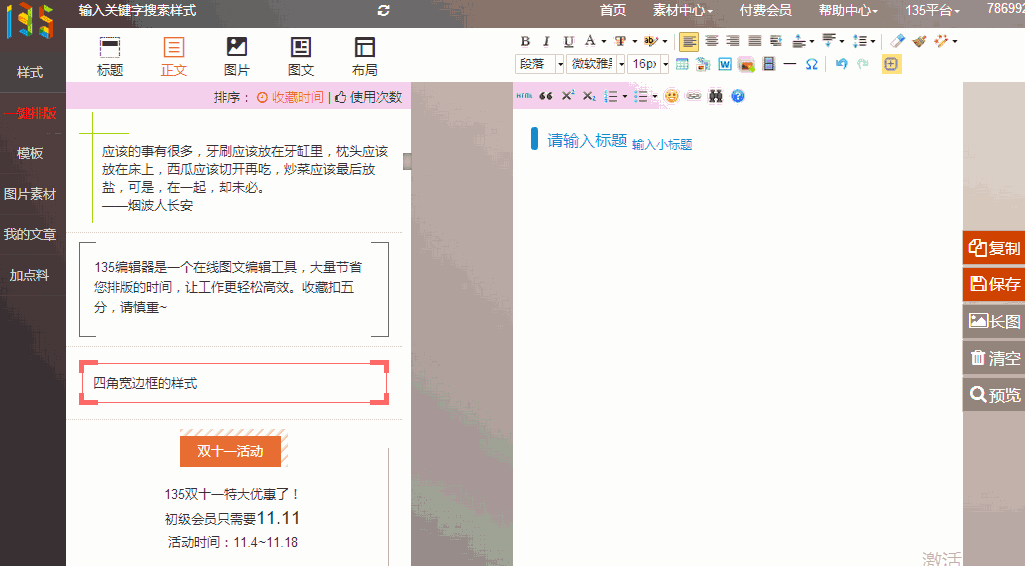Screen dimensions: 1025x566
Task: Switch to the 图片 style tab
Action: (x=237, y=57)
